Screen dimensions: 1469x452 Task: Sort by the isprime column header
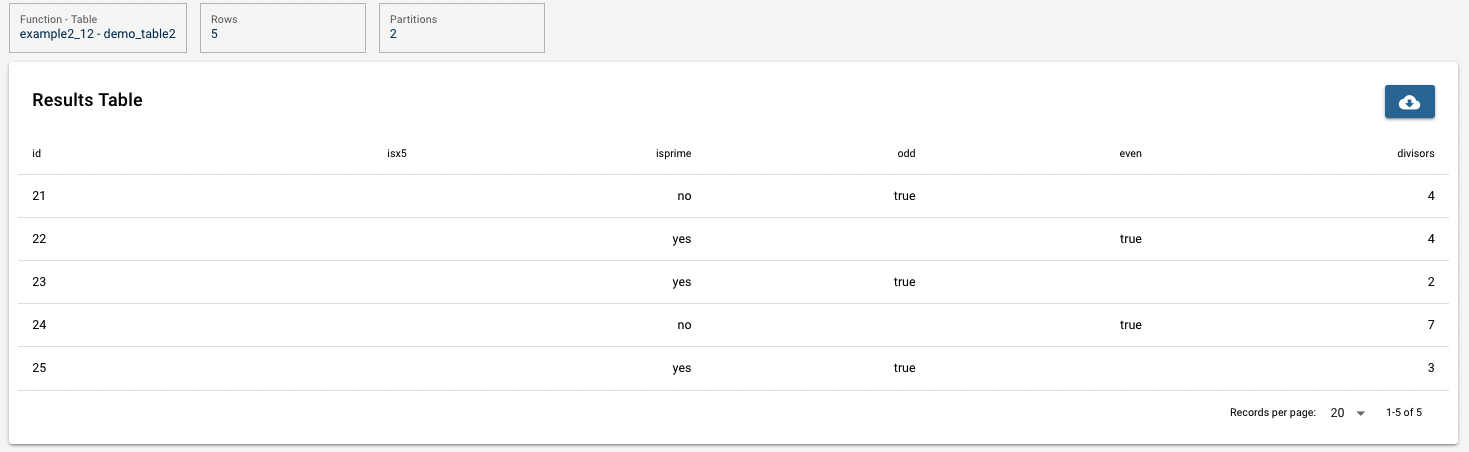(671, 154)
